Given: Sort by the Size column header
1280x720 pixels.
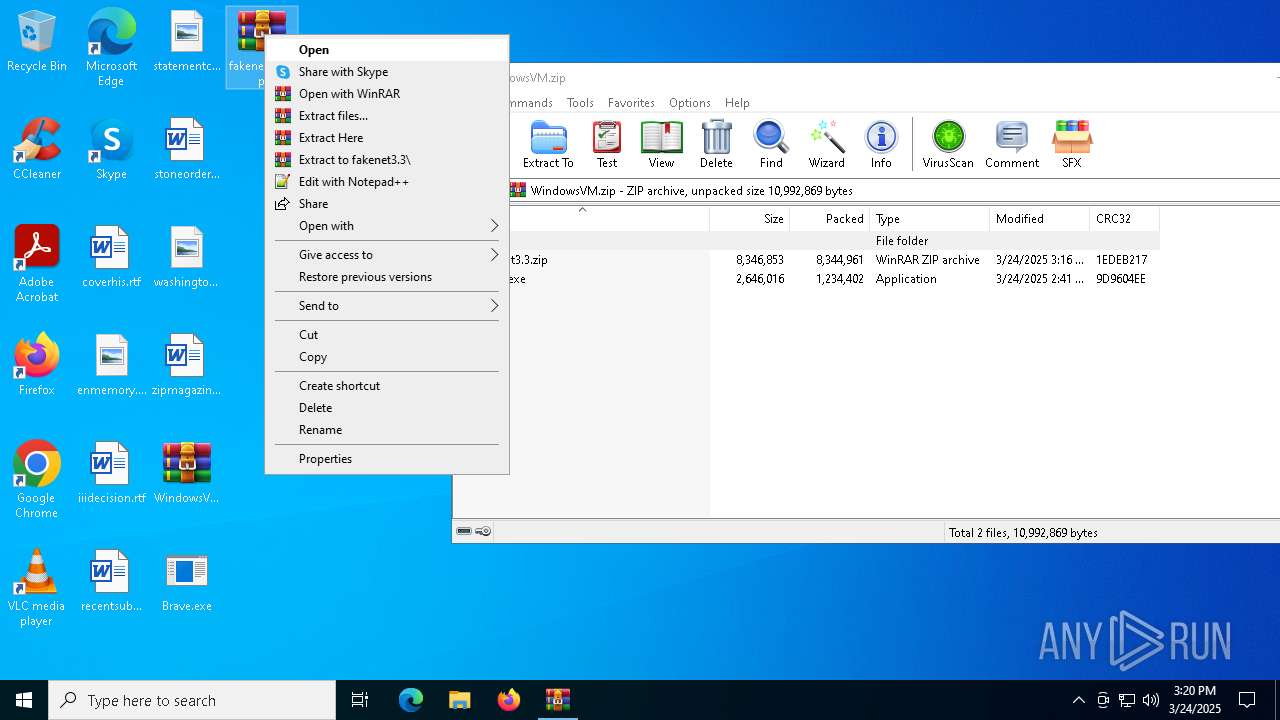Looking at the screenshot, I should coord(750,219).
